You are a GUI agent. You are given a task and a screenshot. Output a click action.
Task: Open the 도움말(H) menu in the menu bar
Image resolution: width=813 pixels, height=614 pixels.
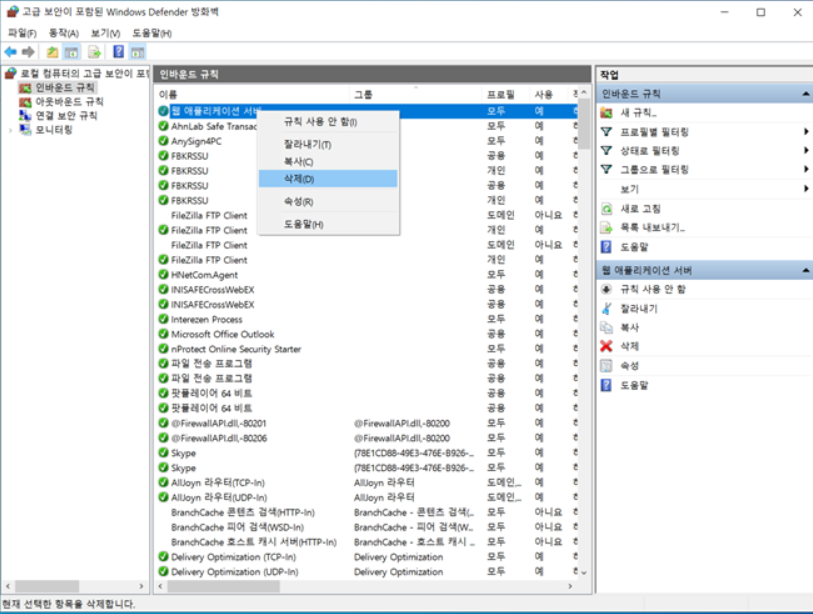tap(151, 33)
